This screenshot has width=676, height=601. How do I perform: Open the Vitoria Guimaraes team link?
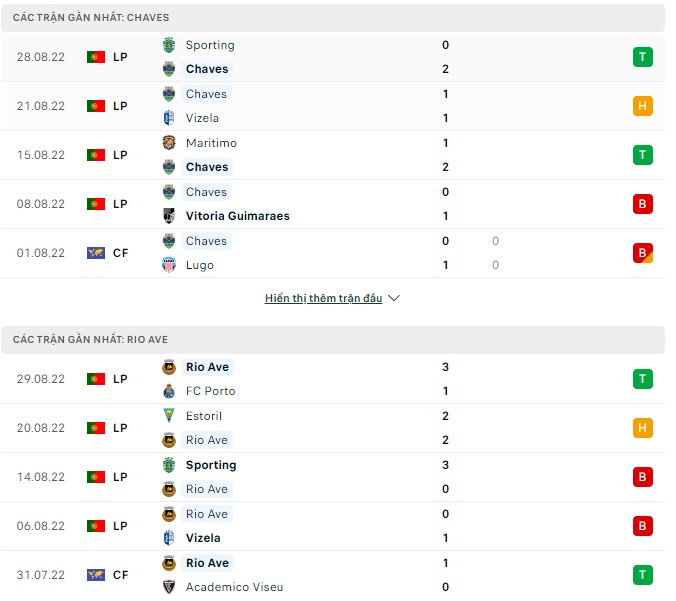tap(238, 216)
